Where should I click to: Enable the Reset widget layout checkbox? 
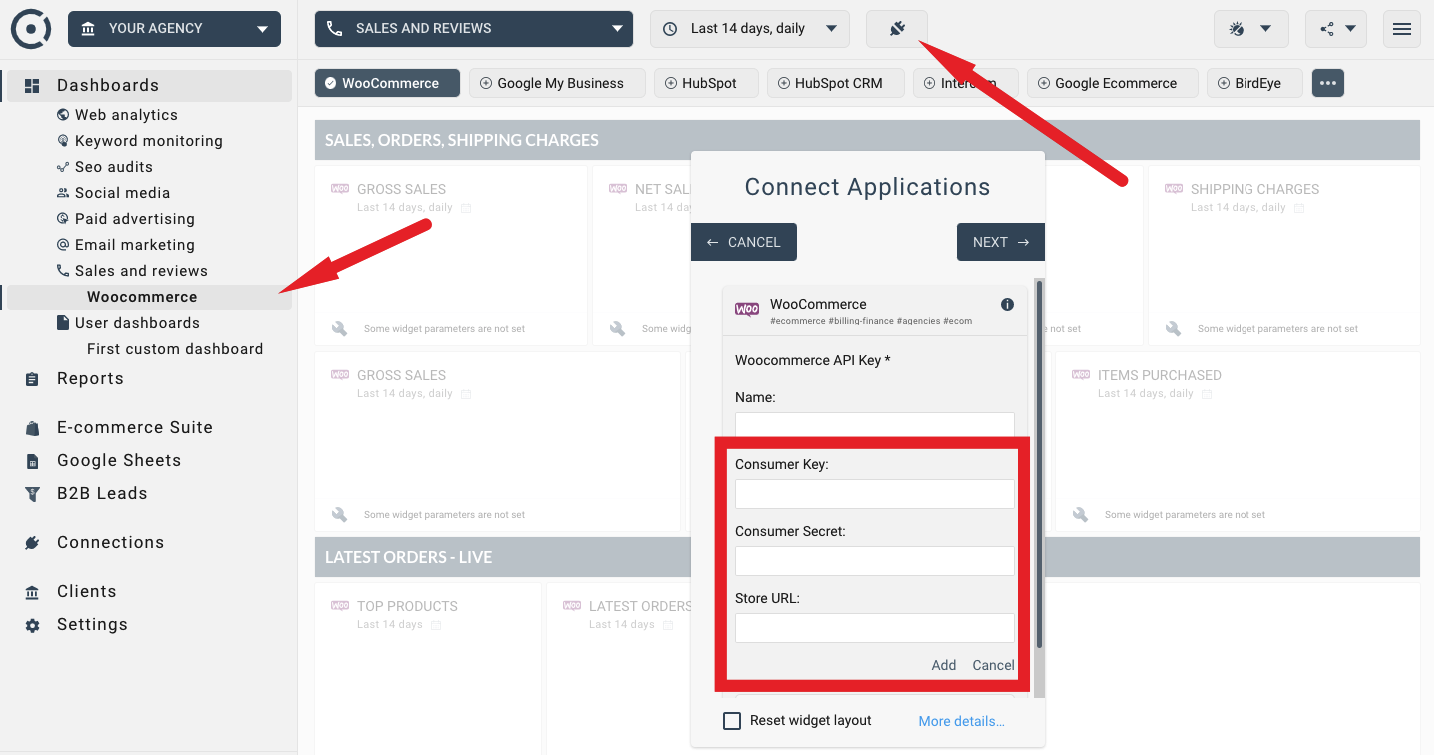pyautogui.click(x=732, y=721)
